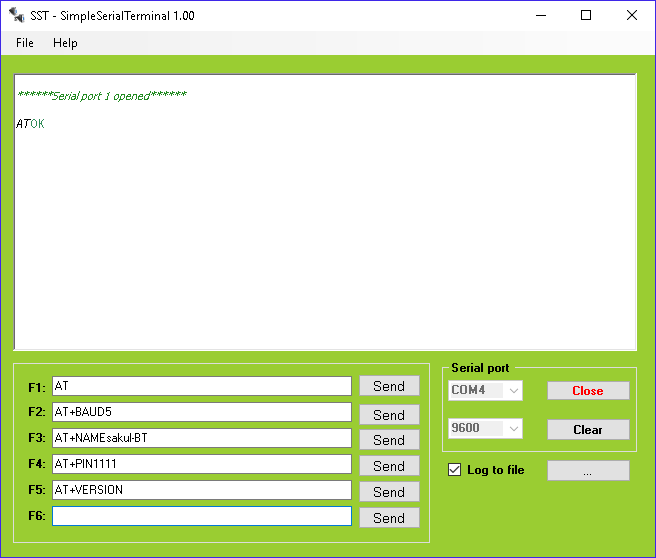Maximize the SimpleSerialTerminal window
Viewport: 656px width, 558px height.
586,15
